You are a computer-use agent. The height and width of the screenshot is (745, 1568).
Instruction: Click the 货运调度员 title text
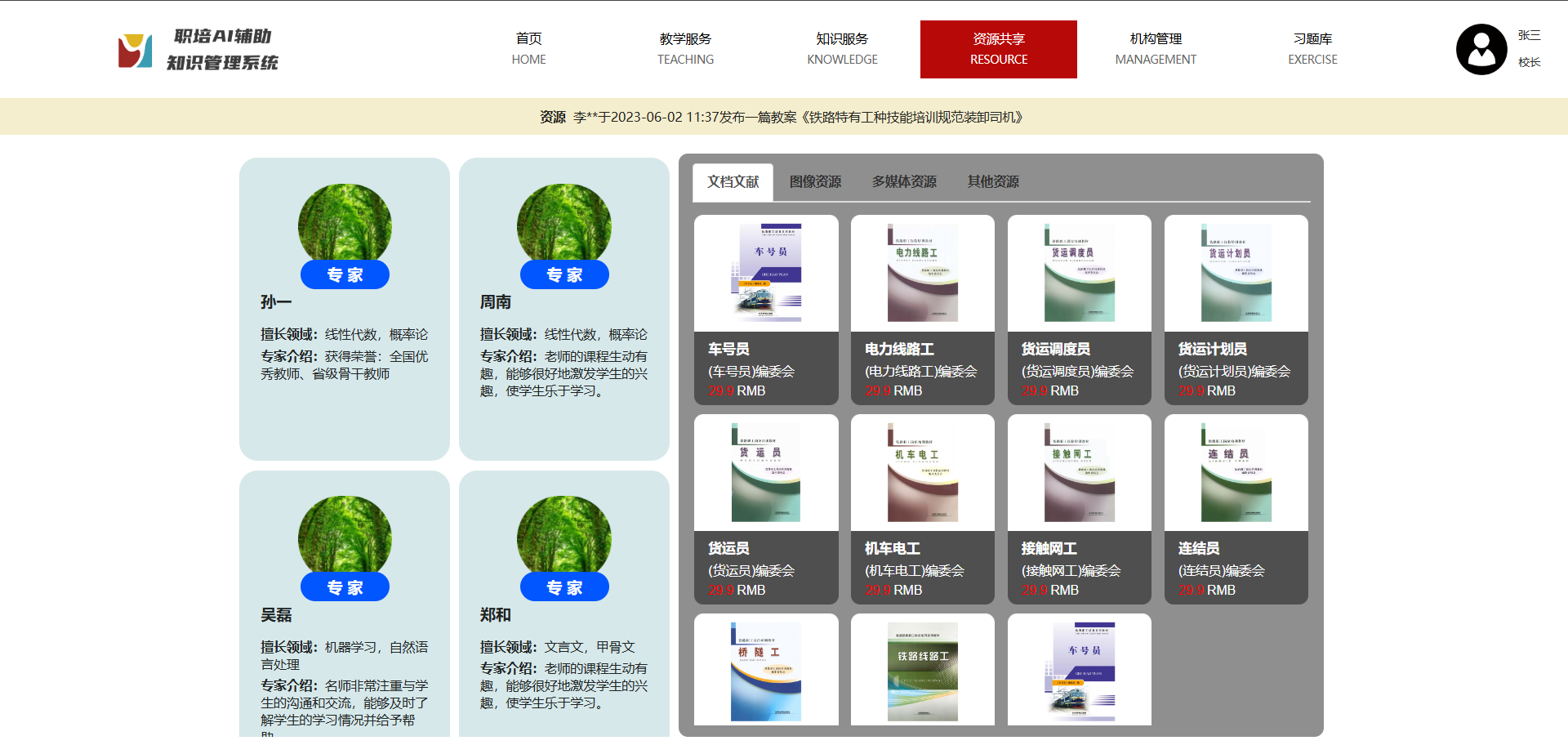click(x=1056, y=349)
